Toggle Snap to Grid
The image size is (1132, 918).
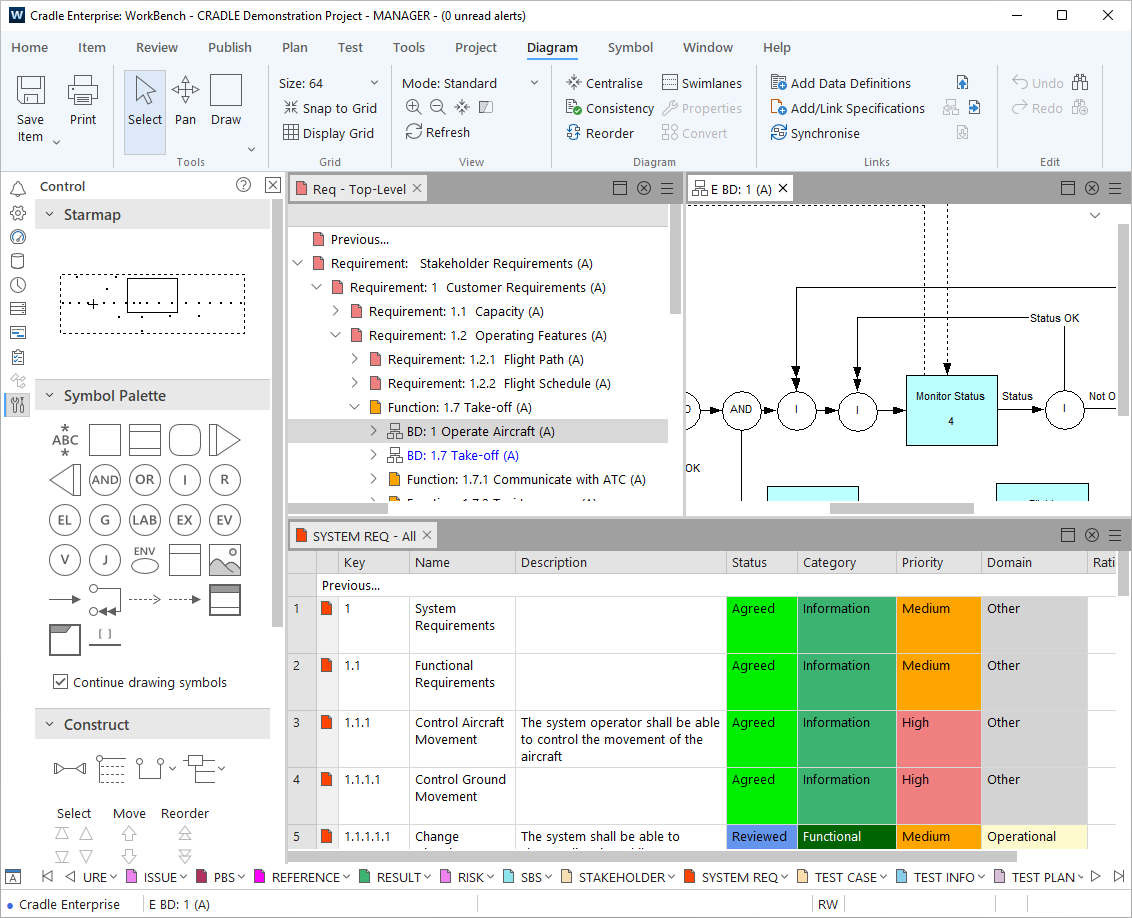tap(330, 108)
